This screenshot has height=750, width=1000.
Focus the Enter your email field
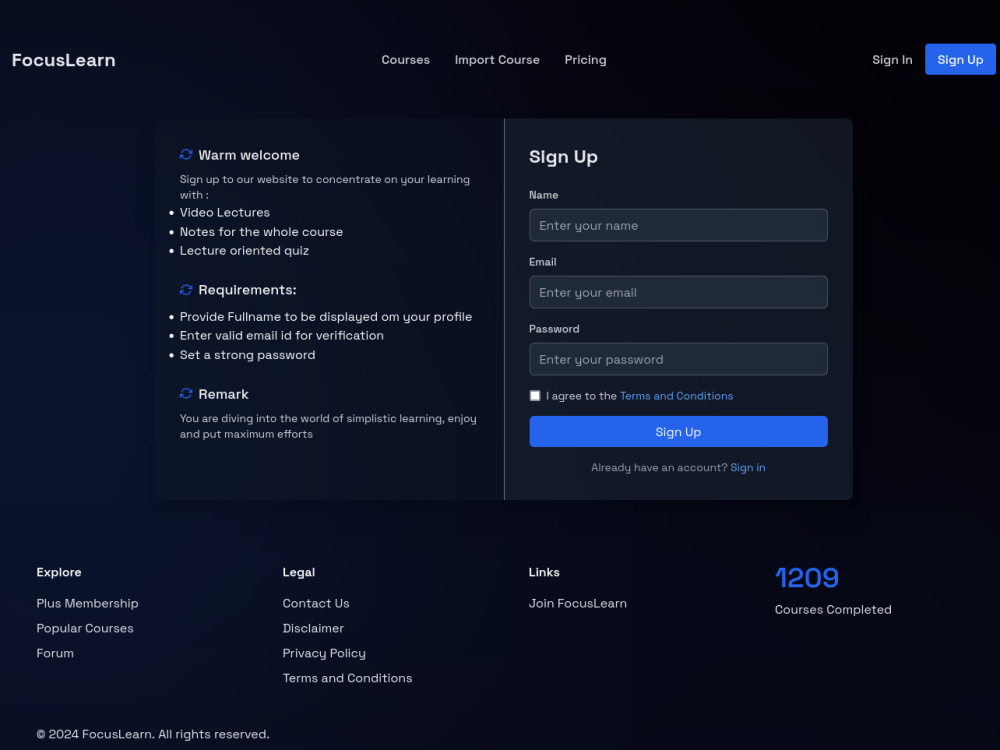click(678, 292)
